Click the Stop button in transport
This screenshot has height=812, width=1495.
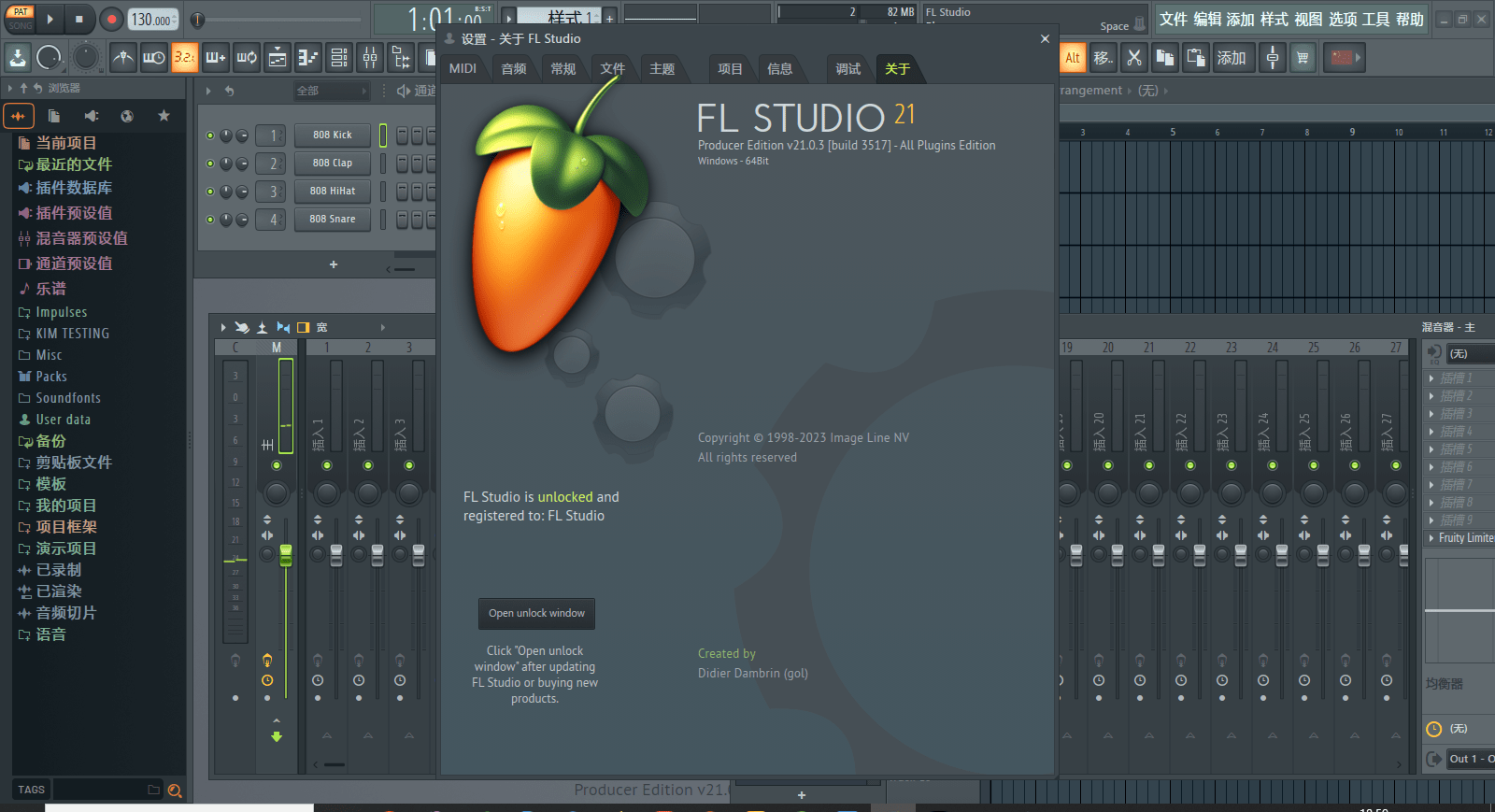coord(78,19)
